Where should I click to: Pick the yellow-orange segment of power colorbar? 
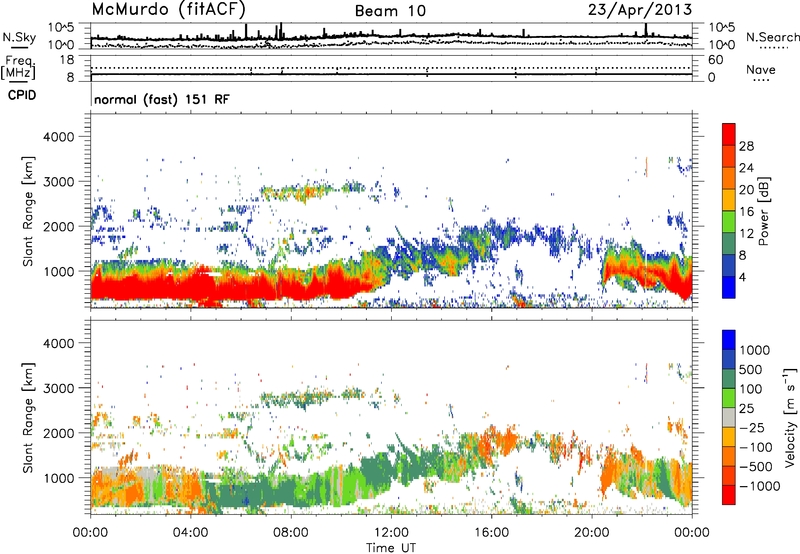click(729, 199)
